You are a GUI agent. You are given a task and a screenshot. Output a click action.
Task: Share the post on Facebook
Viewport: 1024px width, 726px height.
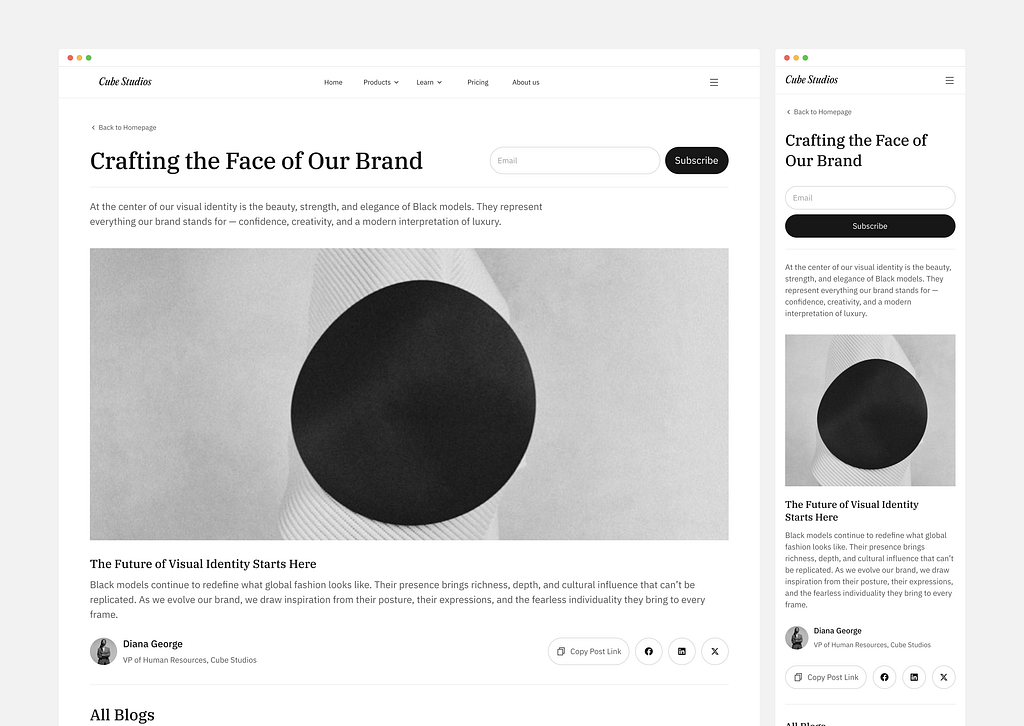point(648,651)
